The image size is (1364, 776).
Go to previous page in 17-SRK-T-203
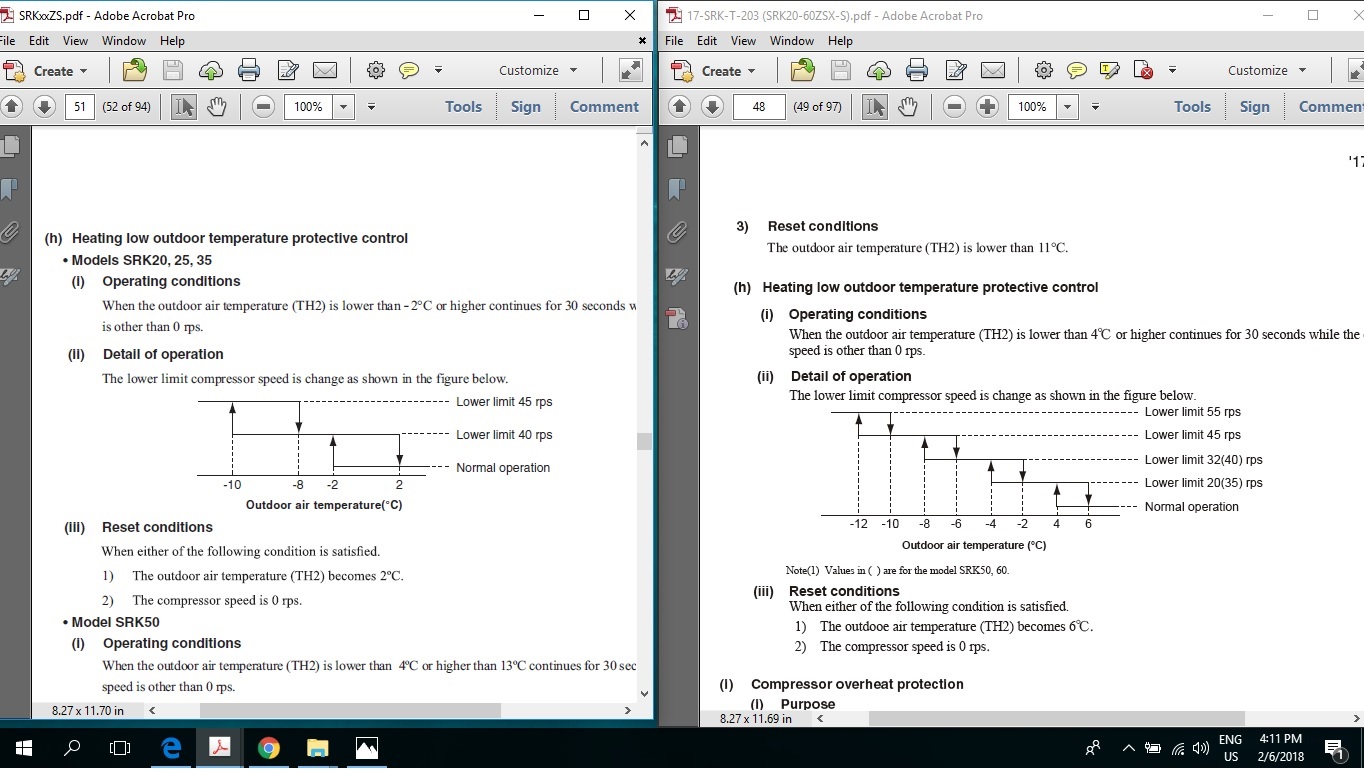pyautogui.click(x=679, y=106)
